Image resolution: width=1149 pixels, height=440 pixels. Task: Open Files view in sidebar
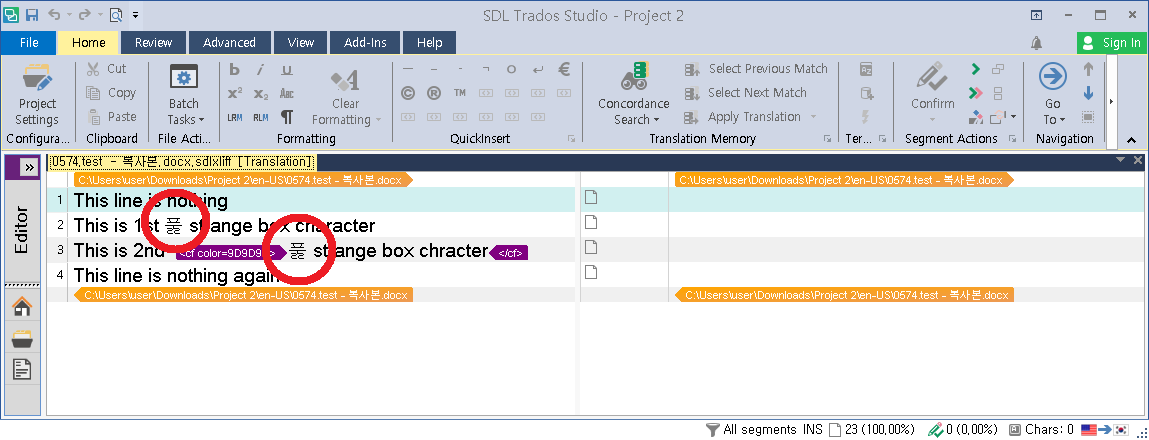pyautogui.click(x=22, y=338)
